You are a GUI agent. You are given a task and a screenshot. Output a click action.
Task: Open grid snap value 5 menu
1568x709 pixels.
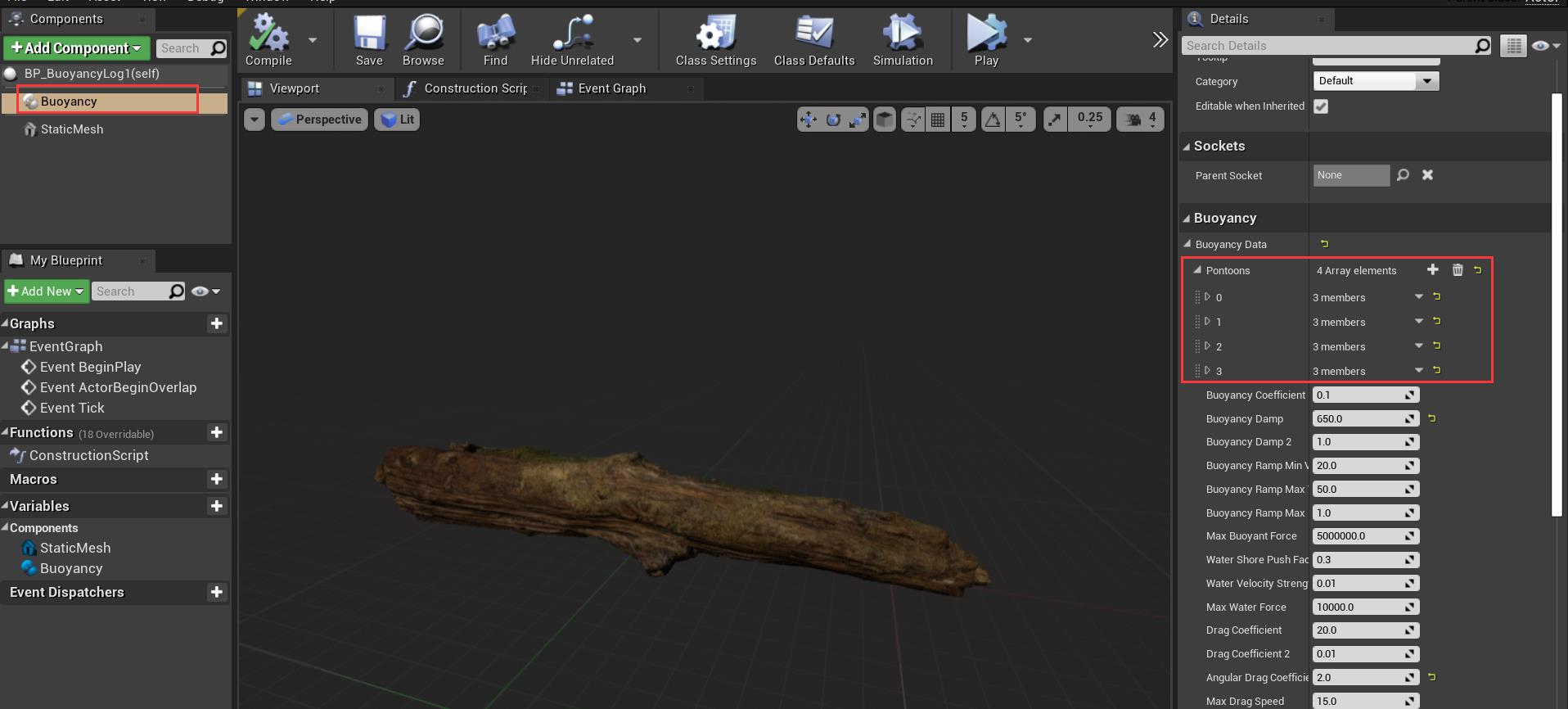[964, 120]
